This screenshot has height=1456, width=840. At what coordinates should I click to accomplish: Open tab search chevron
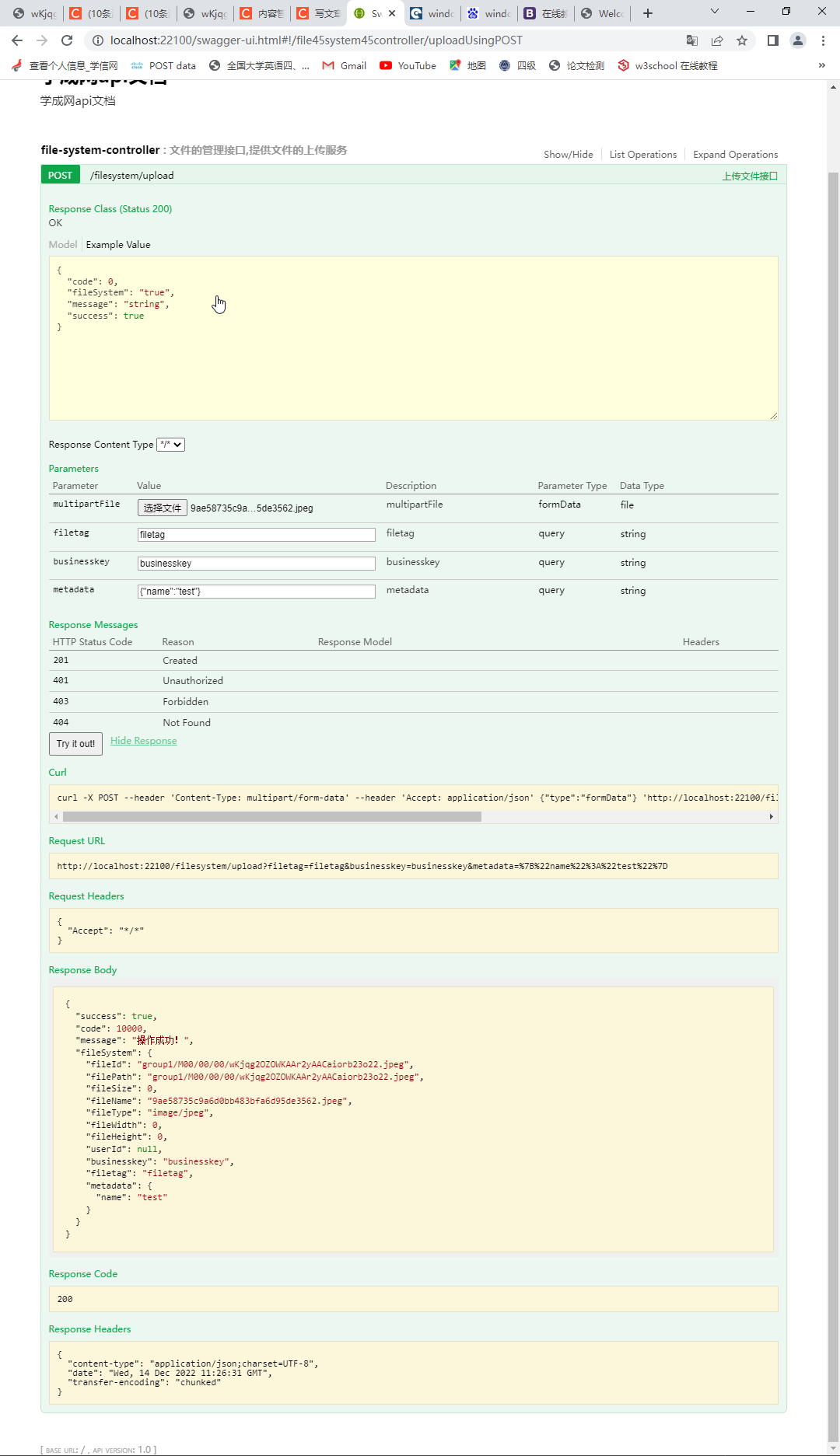click(715, 12)
